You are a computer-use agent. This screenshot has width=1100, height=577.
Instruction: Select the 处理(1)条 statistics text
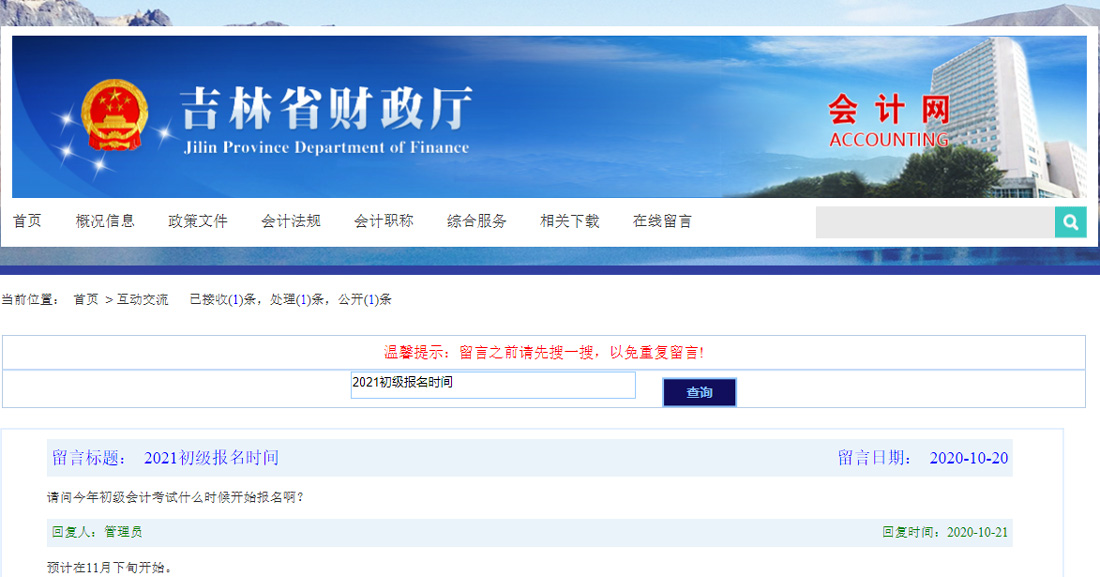point(297,300)
